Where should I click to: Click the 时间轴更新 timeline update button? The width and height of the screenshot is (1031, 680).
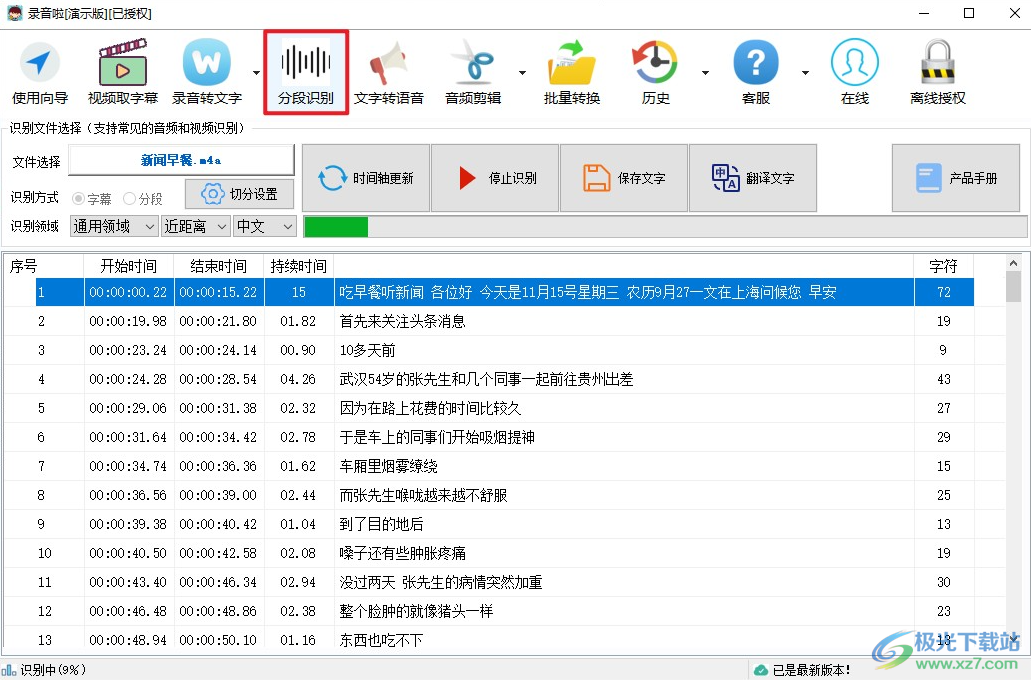(366, 178)
